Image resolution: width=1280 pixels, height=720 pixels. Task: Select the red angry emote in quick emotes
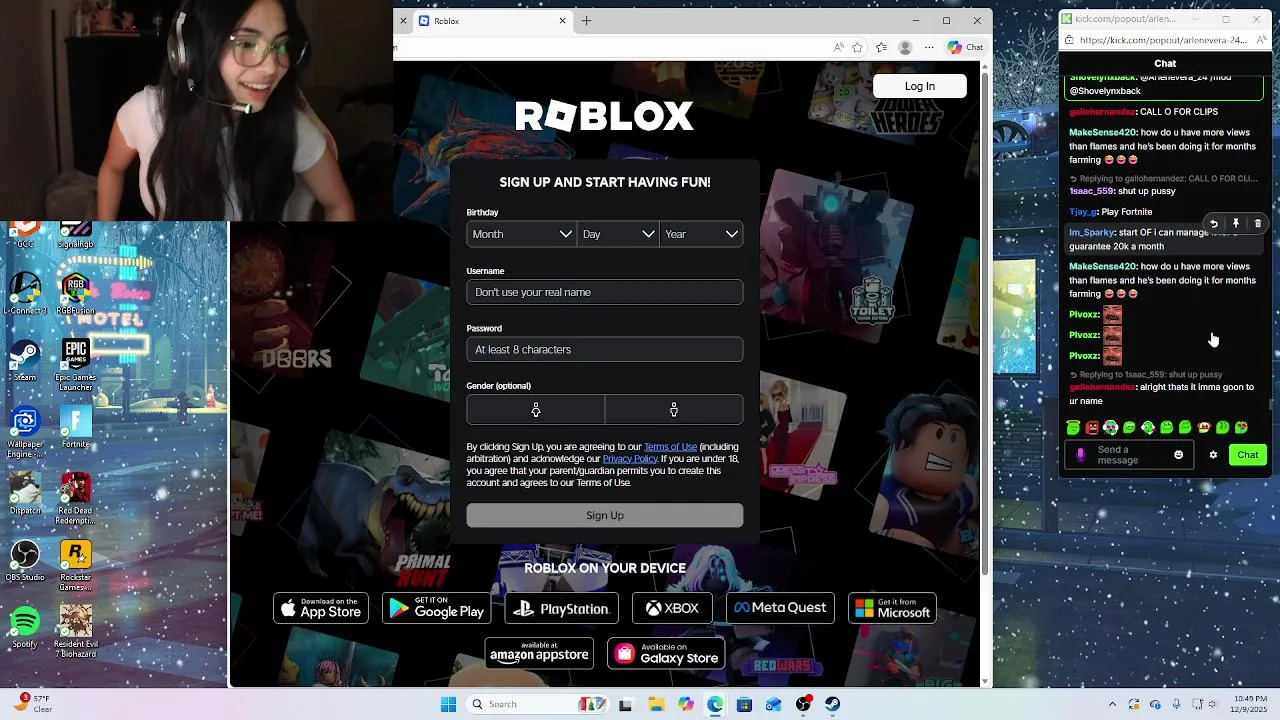tap(1092, 428)
